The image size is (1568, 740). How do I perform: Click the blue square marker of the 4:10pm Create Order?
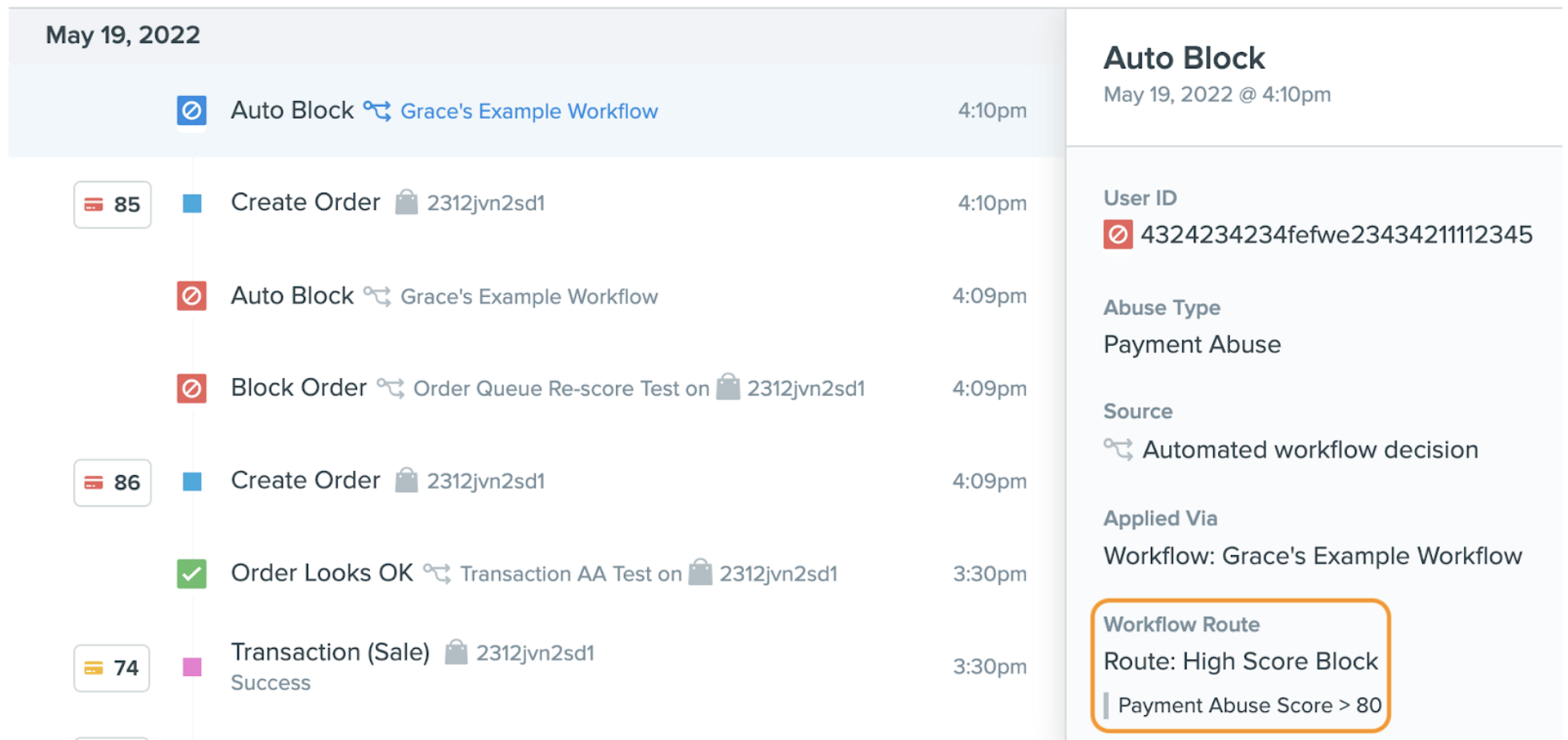pos(192,203)
